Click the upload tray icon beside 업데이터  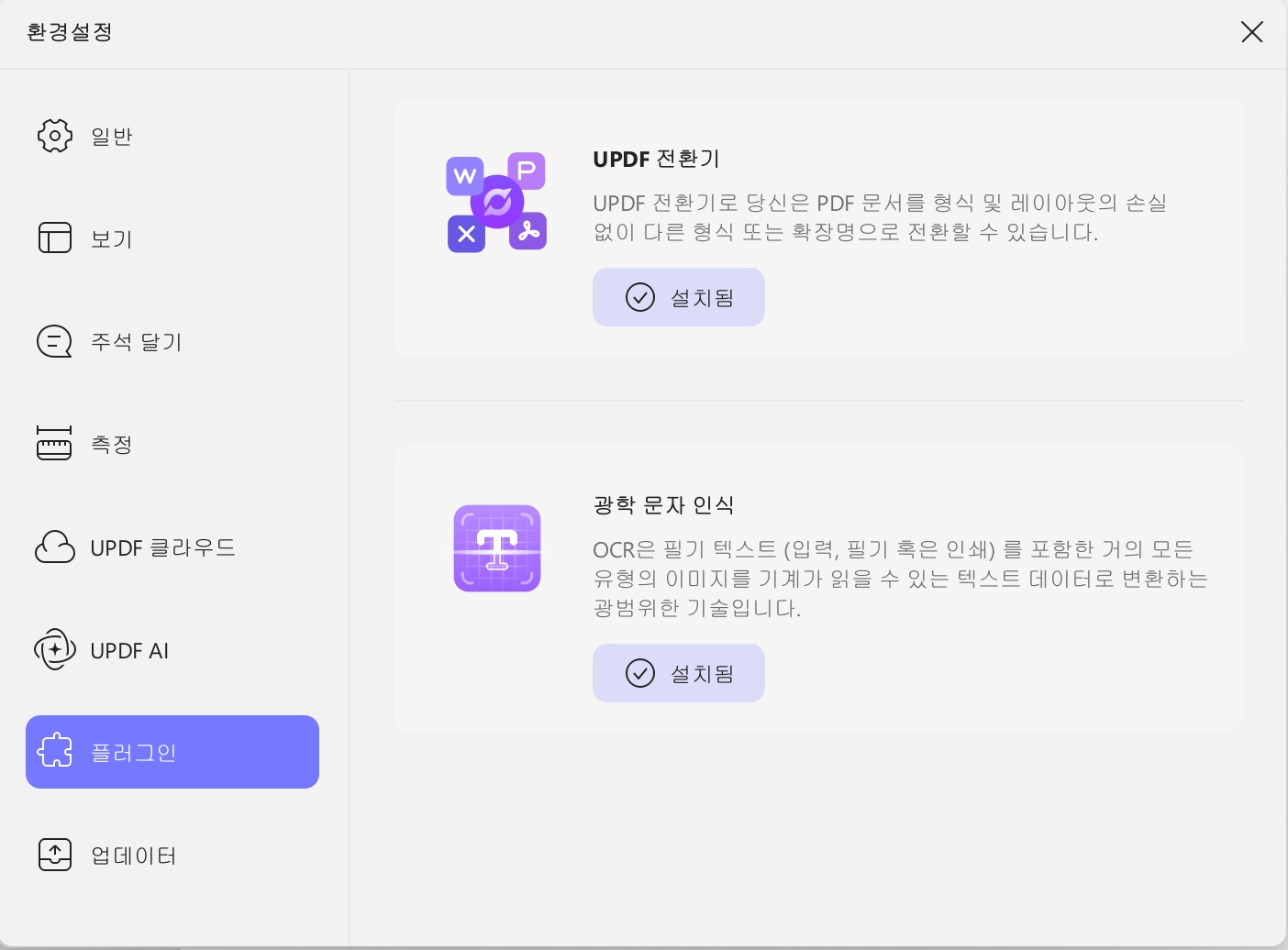[x=55, y=855]
